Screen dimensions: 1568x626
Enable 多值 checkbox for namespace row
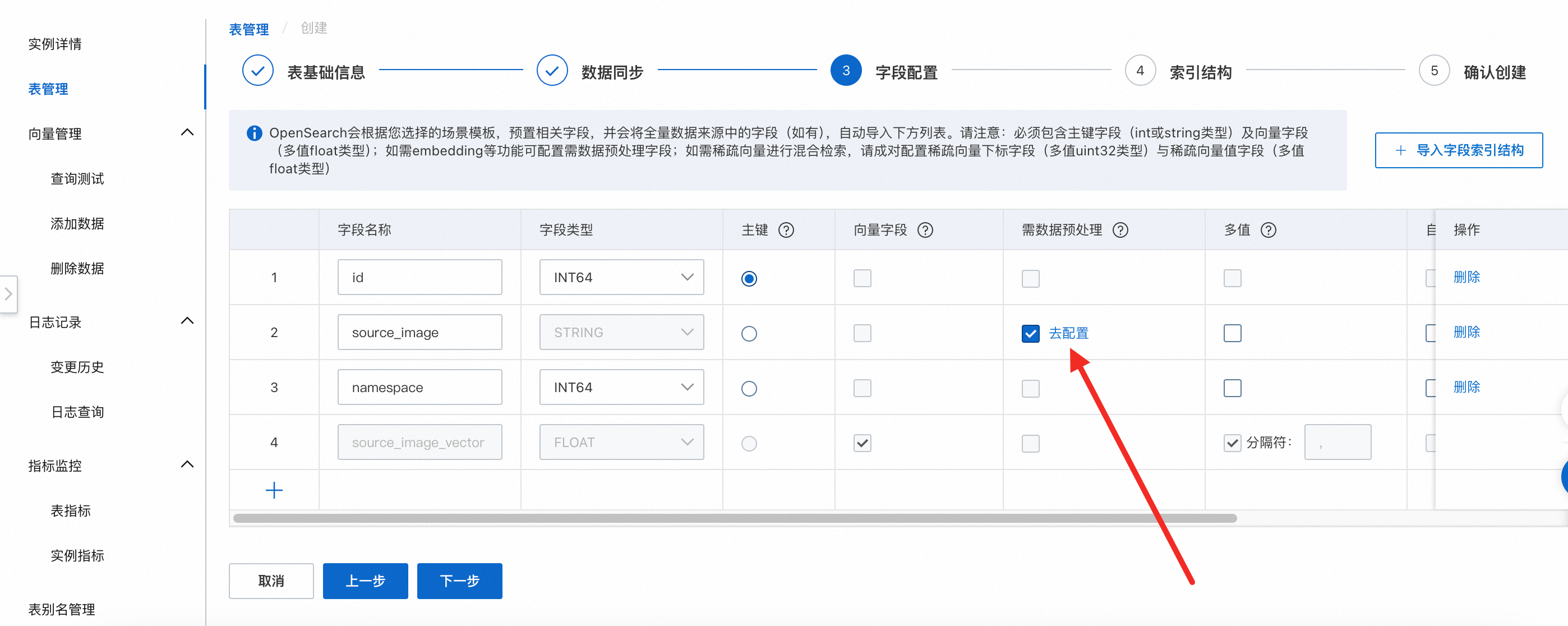[1232, 389]
